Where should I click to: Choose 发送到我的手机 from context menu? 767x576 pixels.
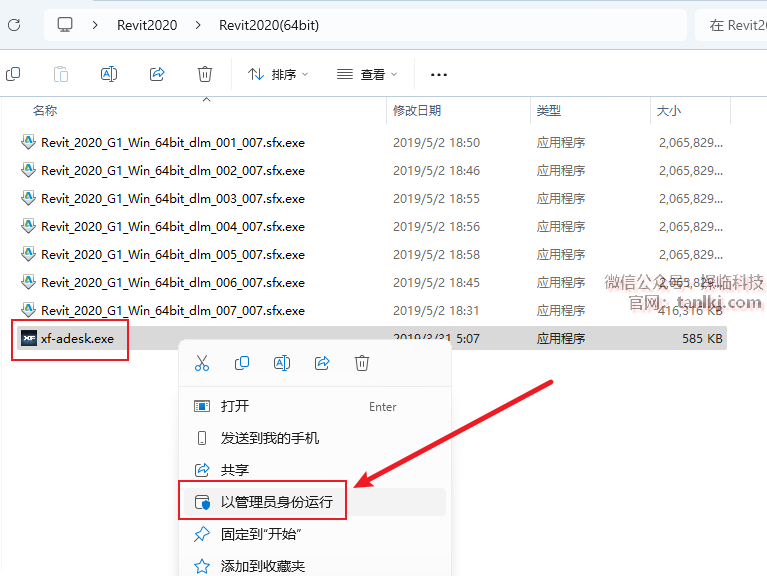tap(313, 438)
